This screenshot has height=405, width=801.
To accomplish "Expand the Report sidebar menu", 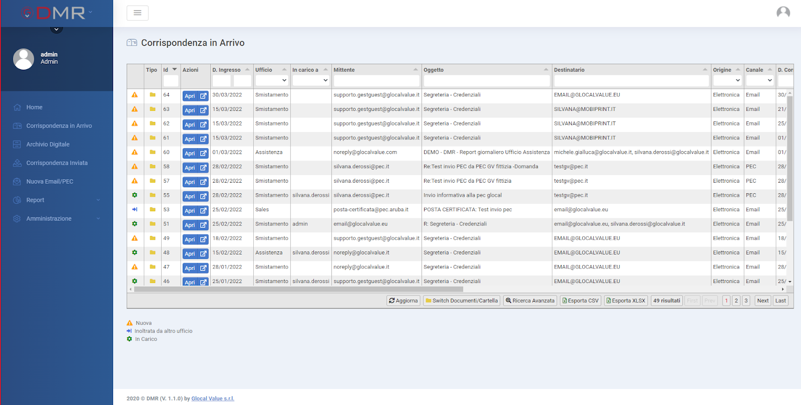I will tap(56, 200).
